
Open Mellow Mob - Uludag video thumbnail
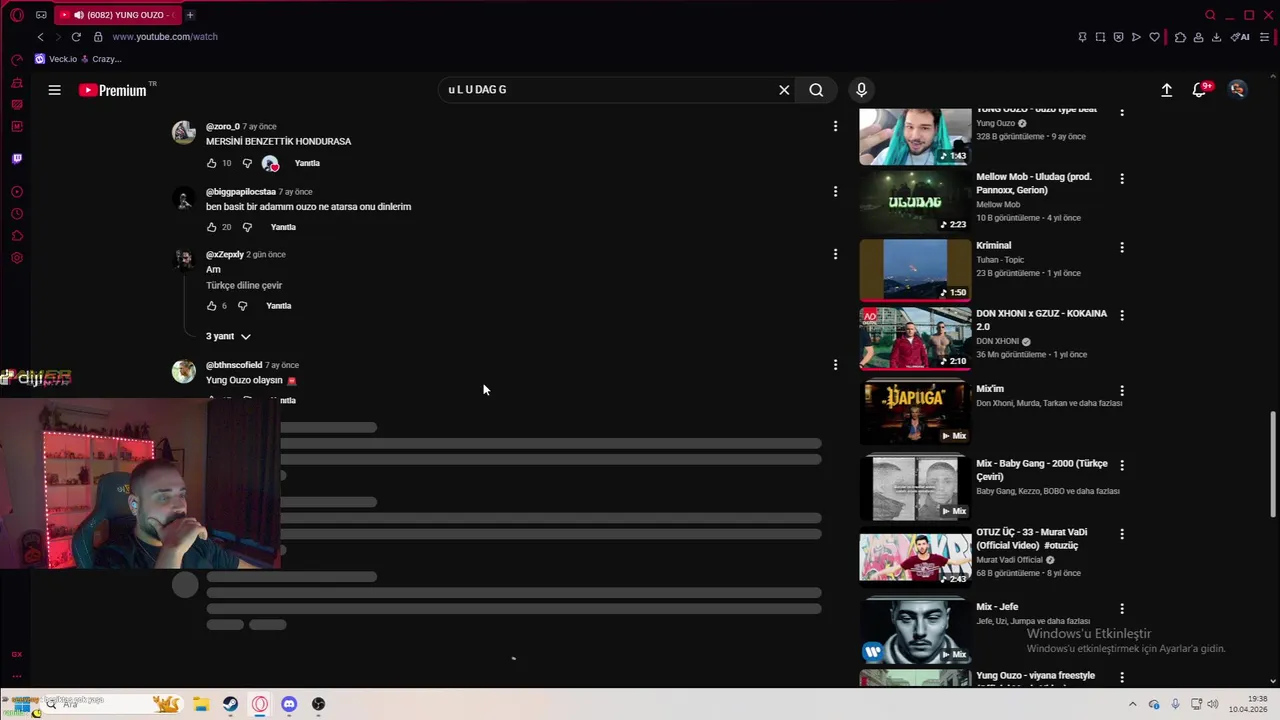(x=915, y=202)
